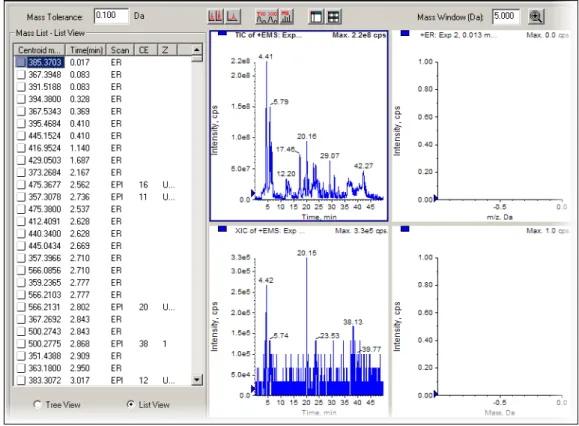The width and height of the screenshot is (579, 426).
Task: Show TIC and XIC chromatograms toolbar button
Action: pyautogui.click(x=267, y=16)
